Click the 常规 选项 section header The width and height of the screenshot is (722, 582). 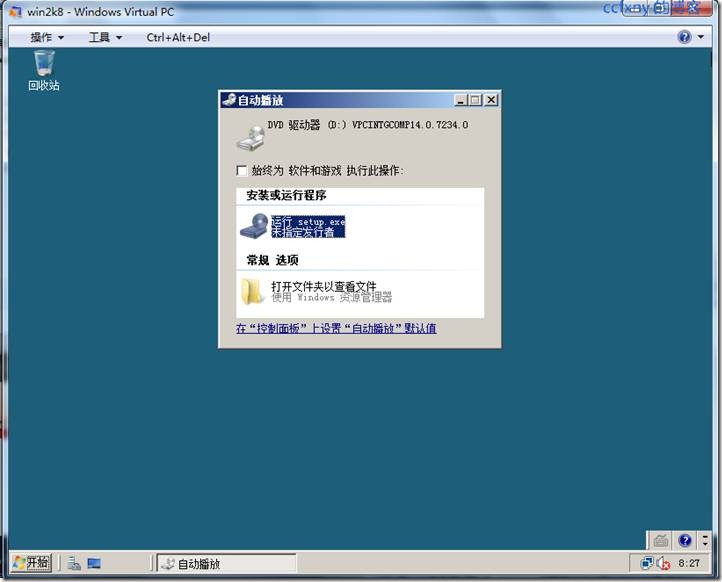pos(272,260)
